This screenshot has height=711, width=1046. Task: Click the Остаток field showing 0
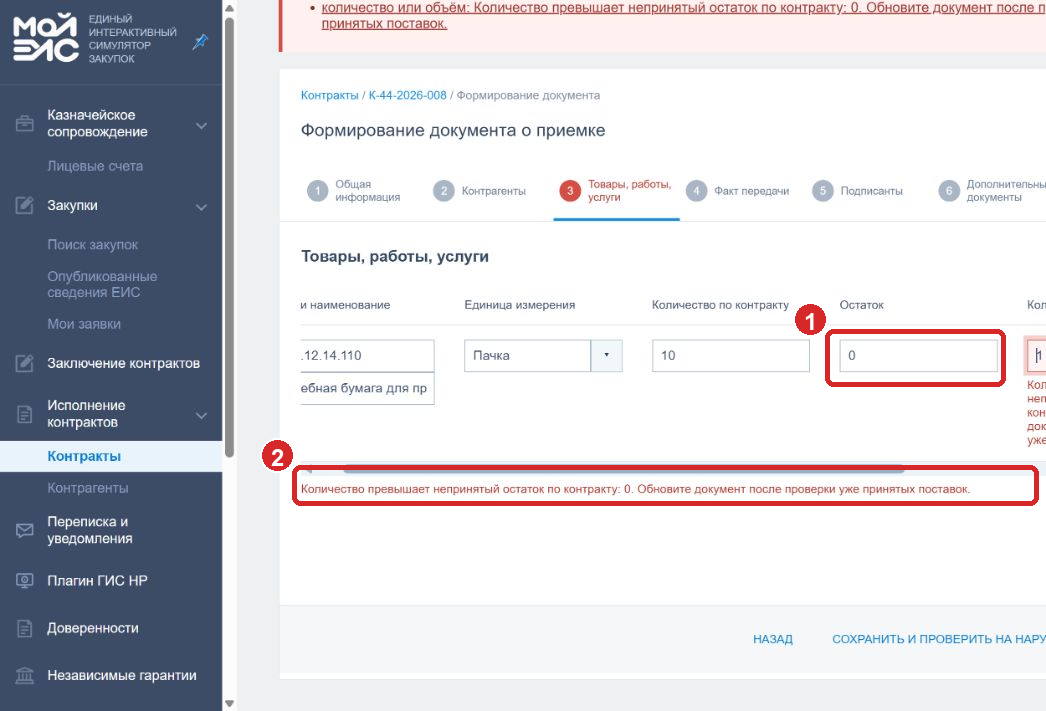pyautogui.click(x=918, y=356)
